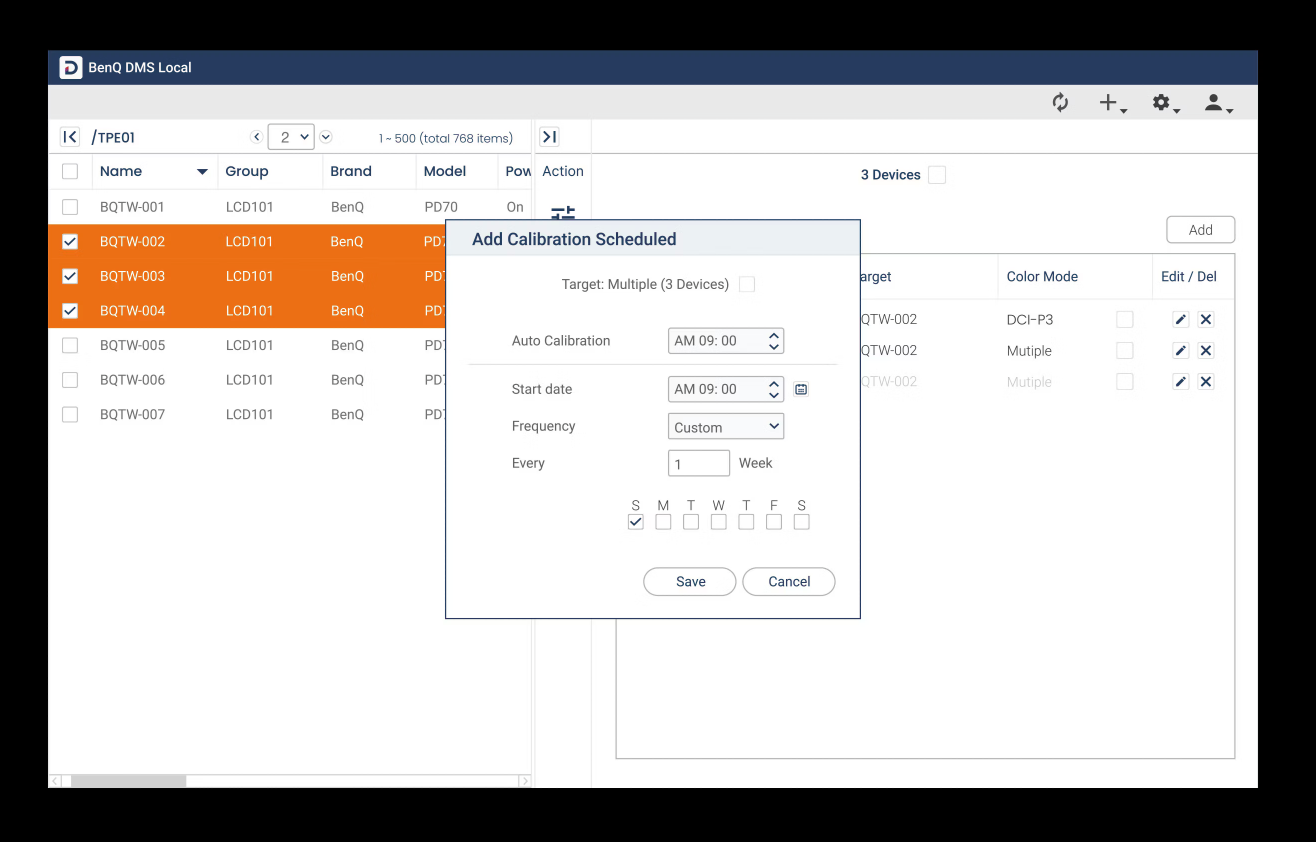Click the Brand column header
This screenshot has width=1316, height=842.
tap(351, 172)
